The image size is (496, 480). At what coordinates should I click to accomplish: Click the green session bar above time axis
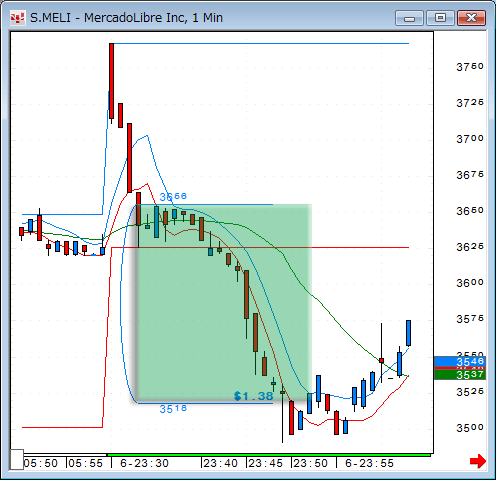click(269, 455)
